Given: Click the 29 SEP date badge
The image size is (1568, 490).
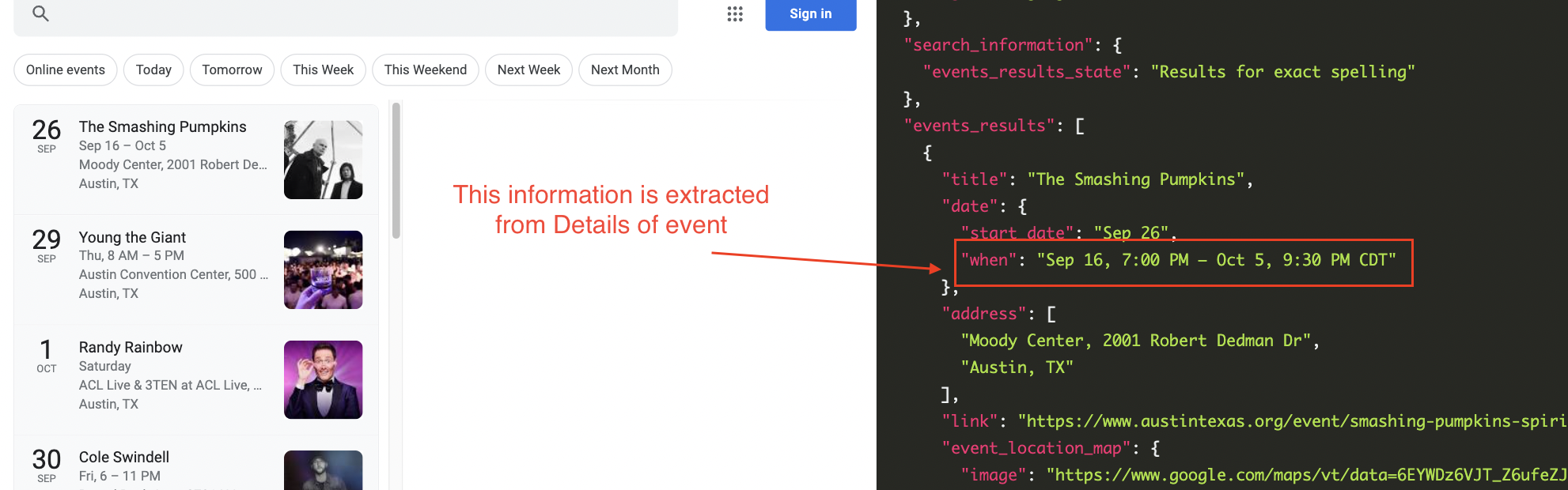Looking at the screenshot, I should pyautogui.click(x=47, y=245).
